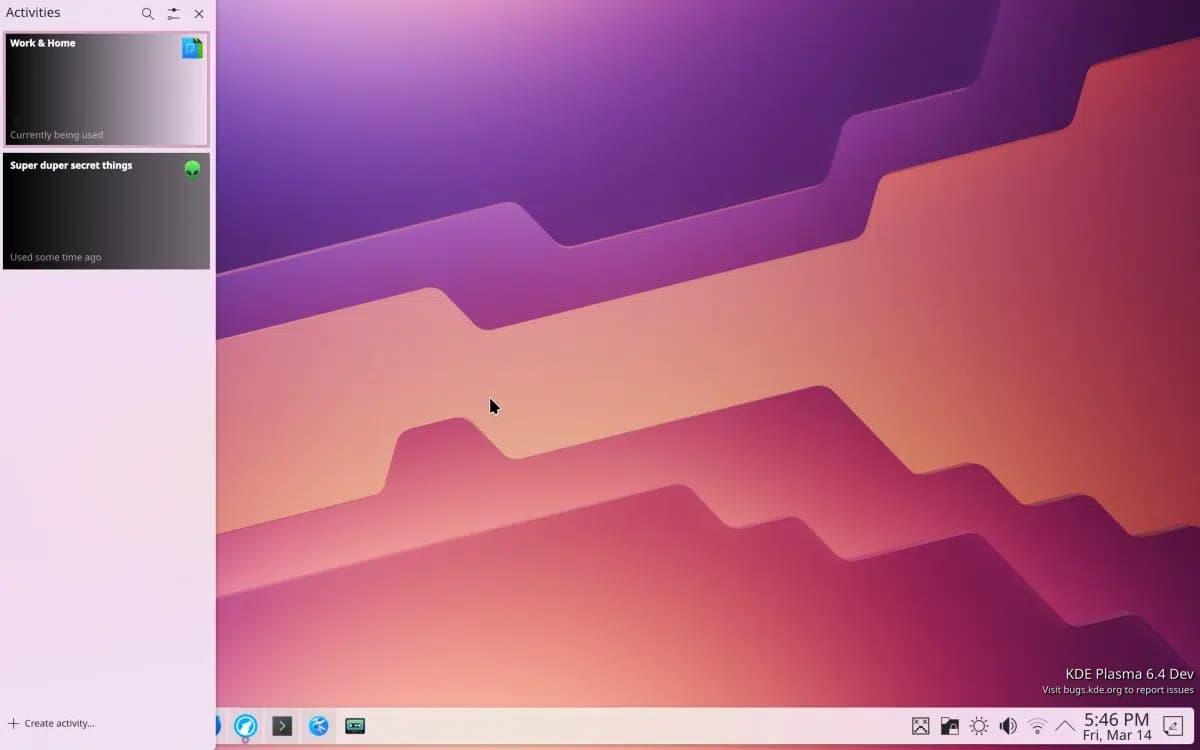This screenshot has width=1200, height=750.
Task: Open the round blue browser taskbar icon
Action: (x=246, y=726)
